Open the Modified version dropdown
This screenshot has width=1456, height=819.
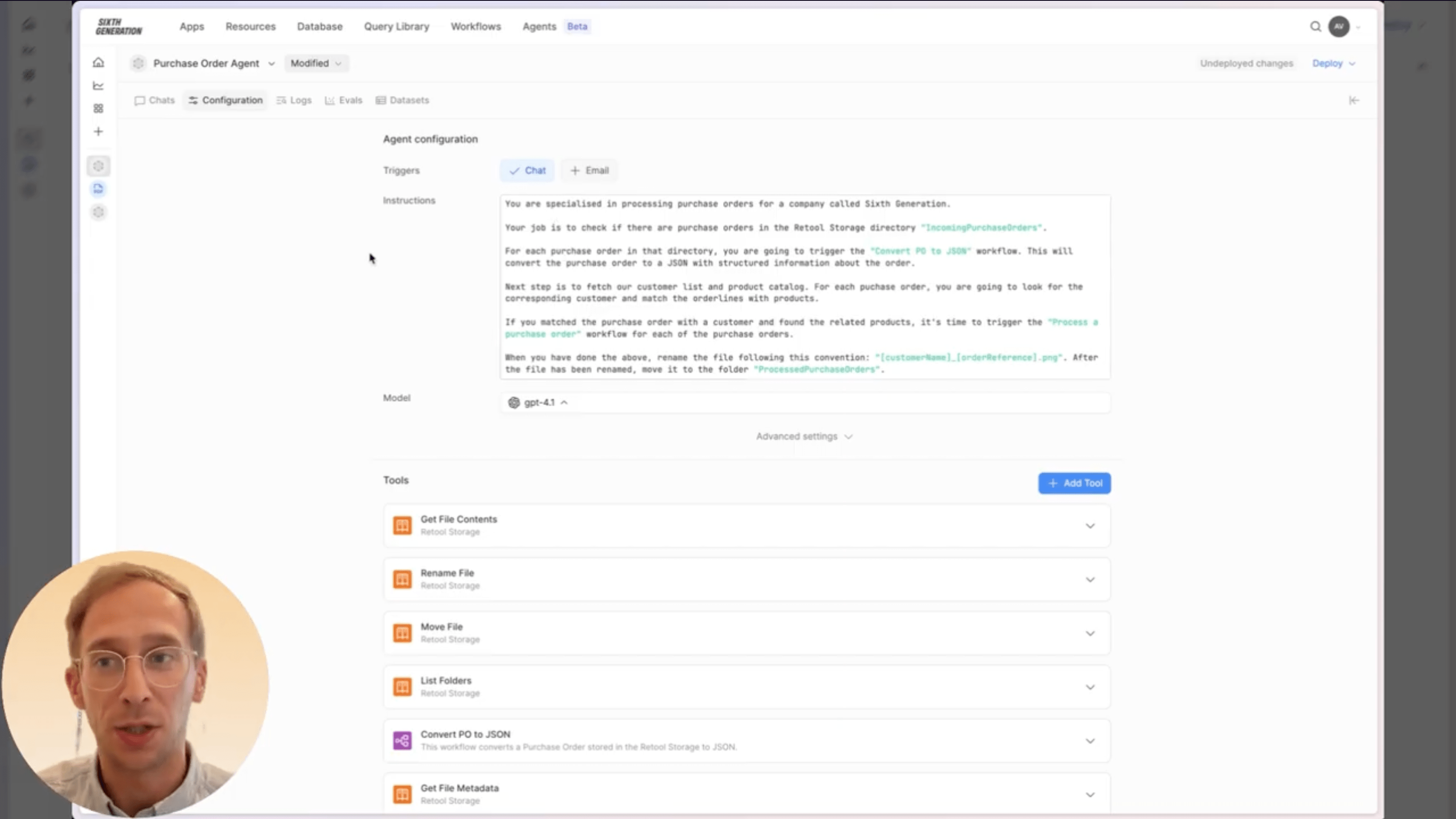[316, 63]
